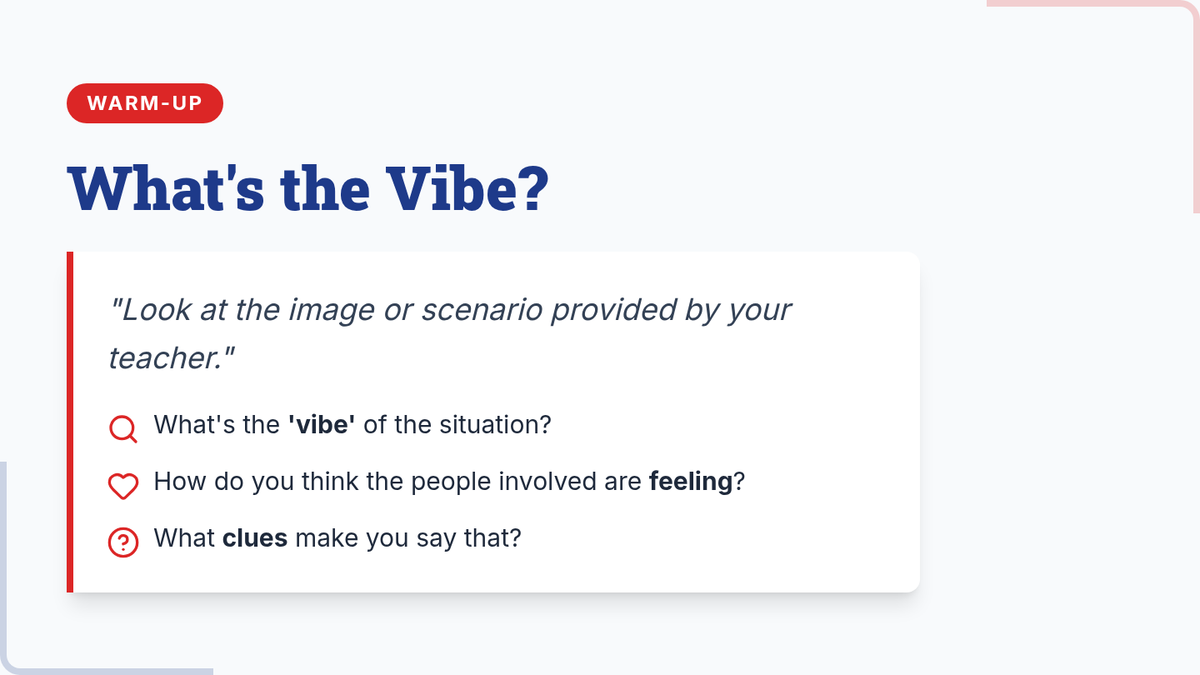Click the "What's the Vibe?" heading
Viewport: 1200px width, 675px height.
tap(308, 187)
